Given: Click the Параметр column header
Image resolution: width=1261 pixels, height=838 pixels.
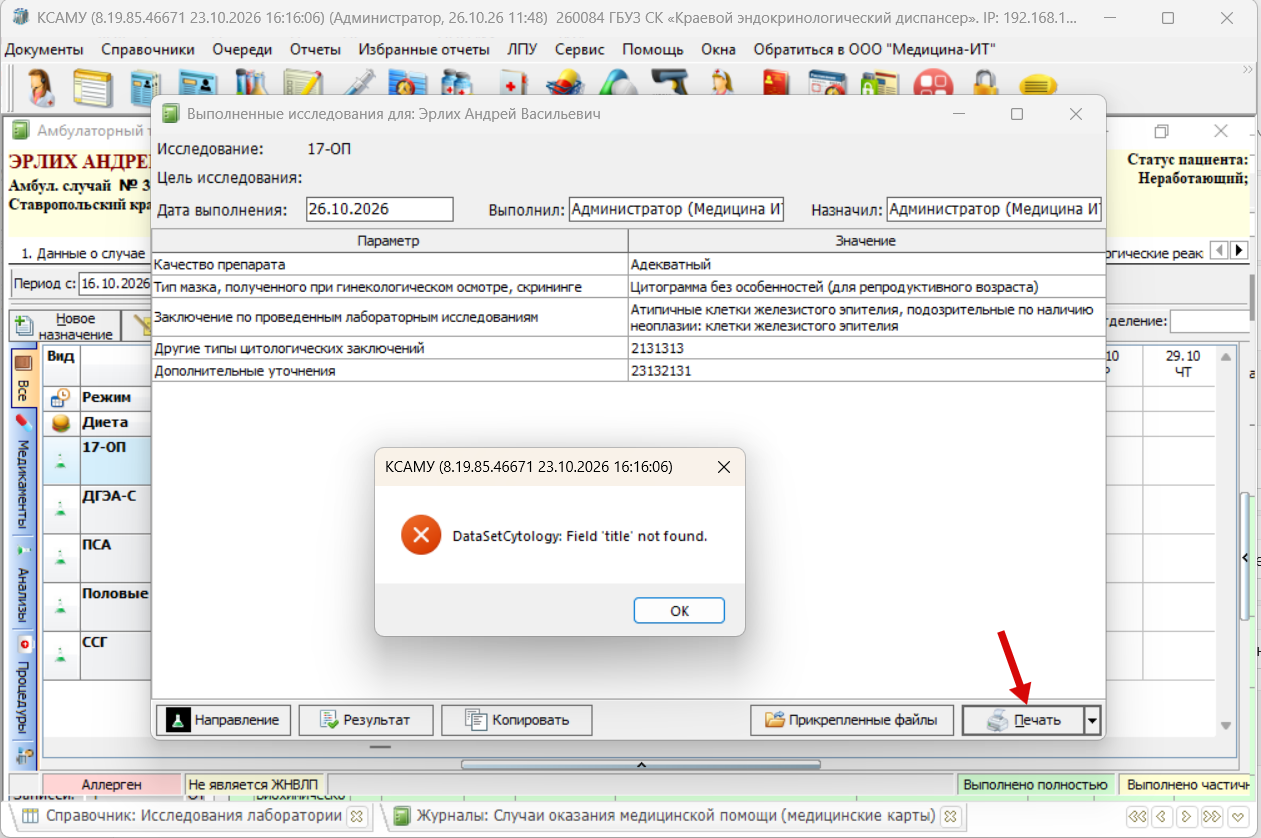Looking at the screenshot, I should coord(389,241).
